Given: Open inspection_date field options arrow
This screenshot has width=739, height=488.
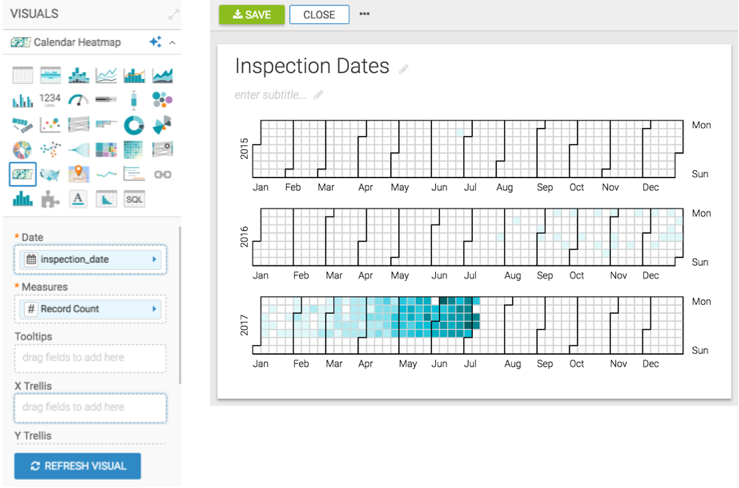Looking at the screenshot, I should pos(153,259).
